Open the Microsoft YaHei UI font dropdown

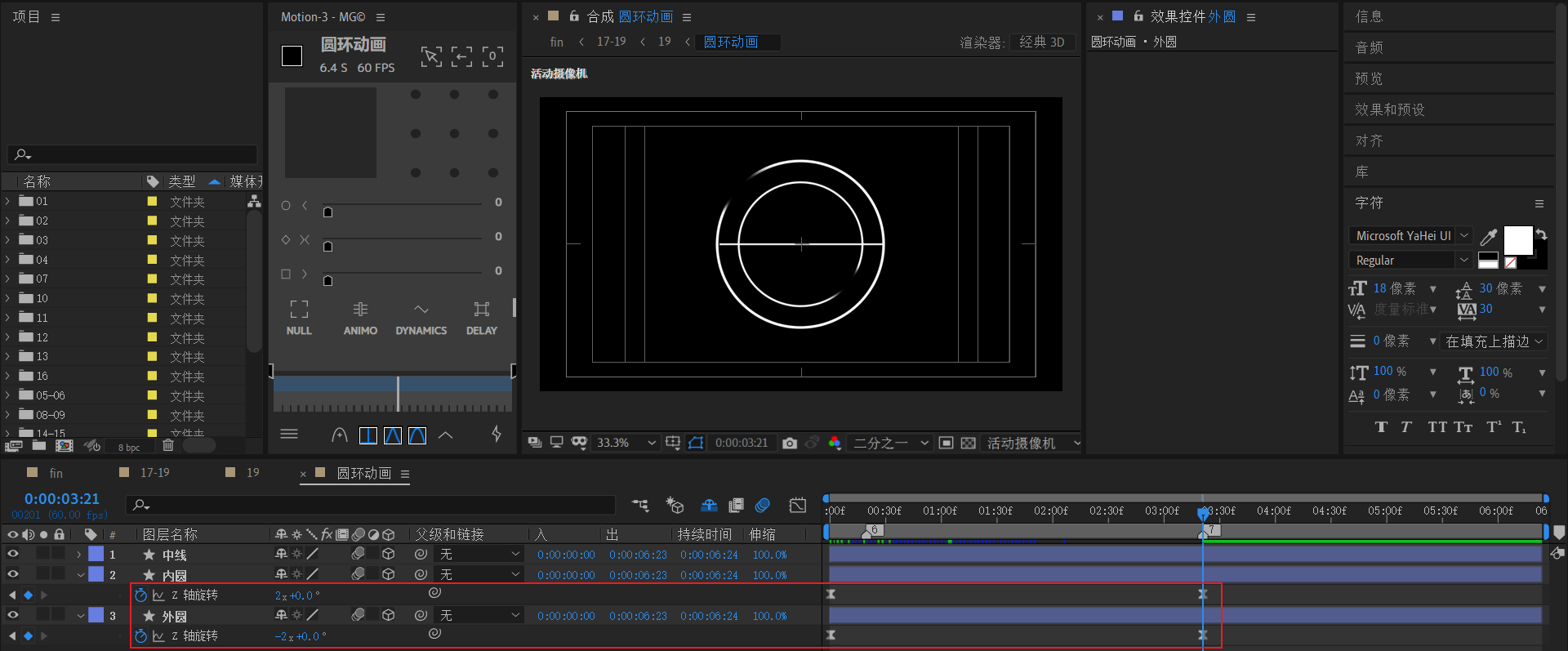(x=1410, y=235)
